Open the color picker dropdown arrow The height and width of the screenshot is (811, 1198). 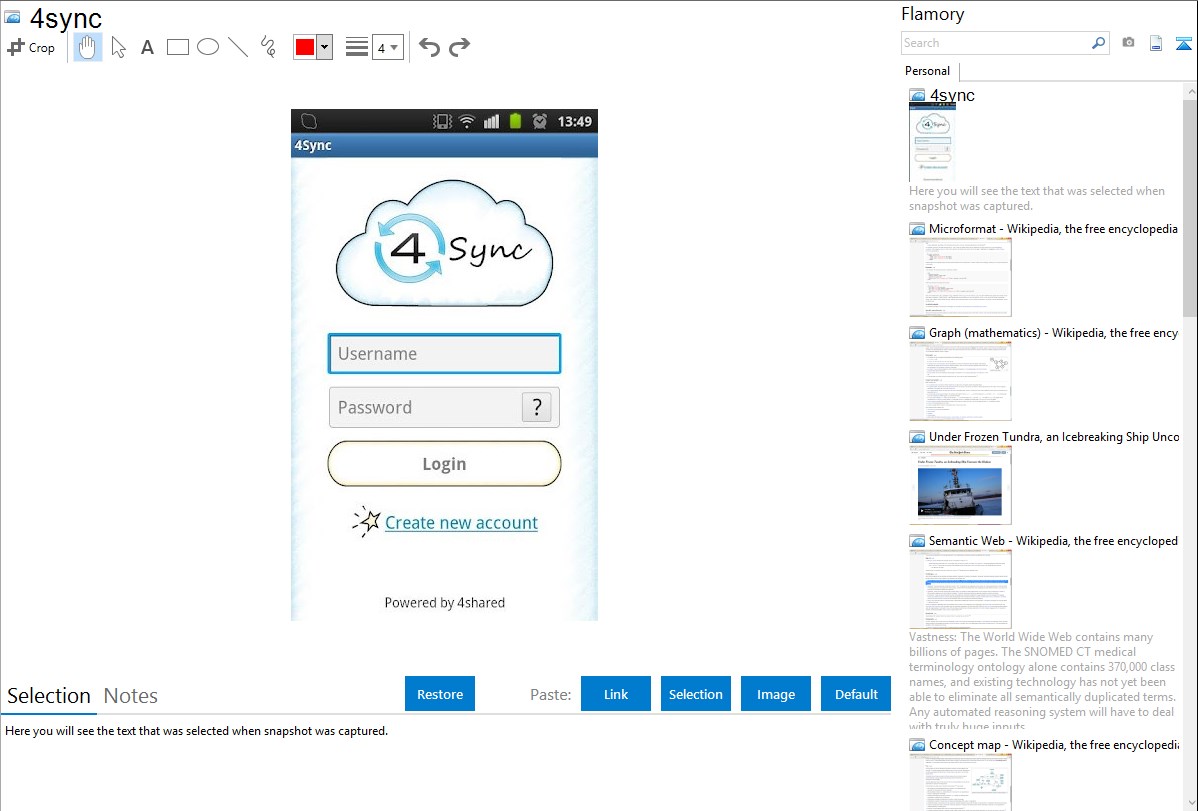[324, 47]
